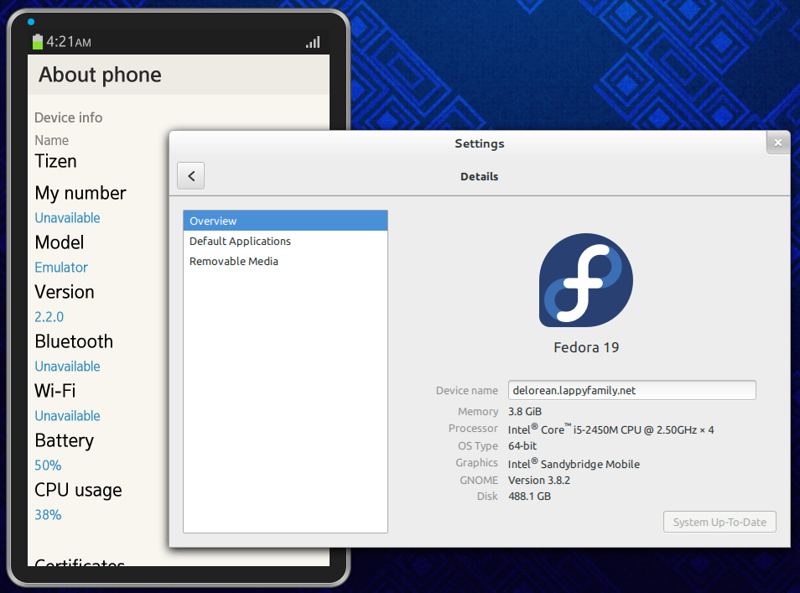This screenshot has width=800, height=593.
Task: Click the Fedora logo in Details
Action: 586,280
